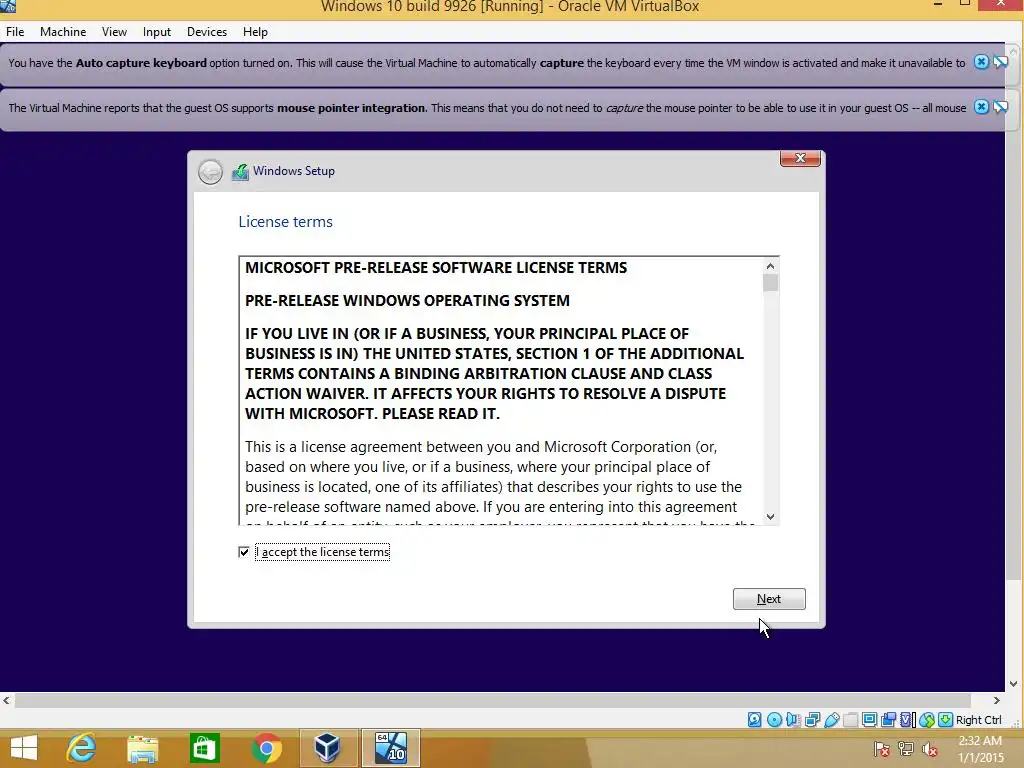Launch Internet Explorer from taskbar
This screenshot has width=1024, height=768.
click(81, 748)
